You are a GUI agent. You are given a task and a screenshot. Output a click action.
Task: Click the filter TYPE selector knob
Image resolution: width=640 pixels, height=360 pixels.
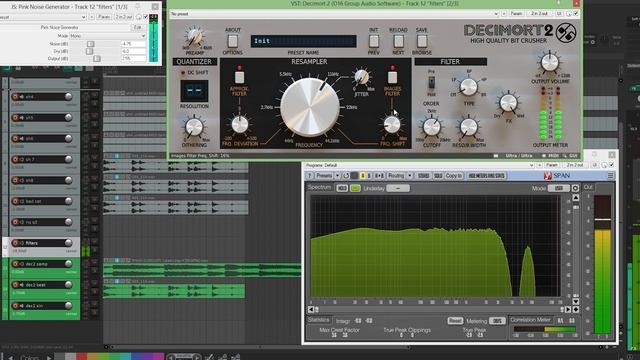pos(469,87)
